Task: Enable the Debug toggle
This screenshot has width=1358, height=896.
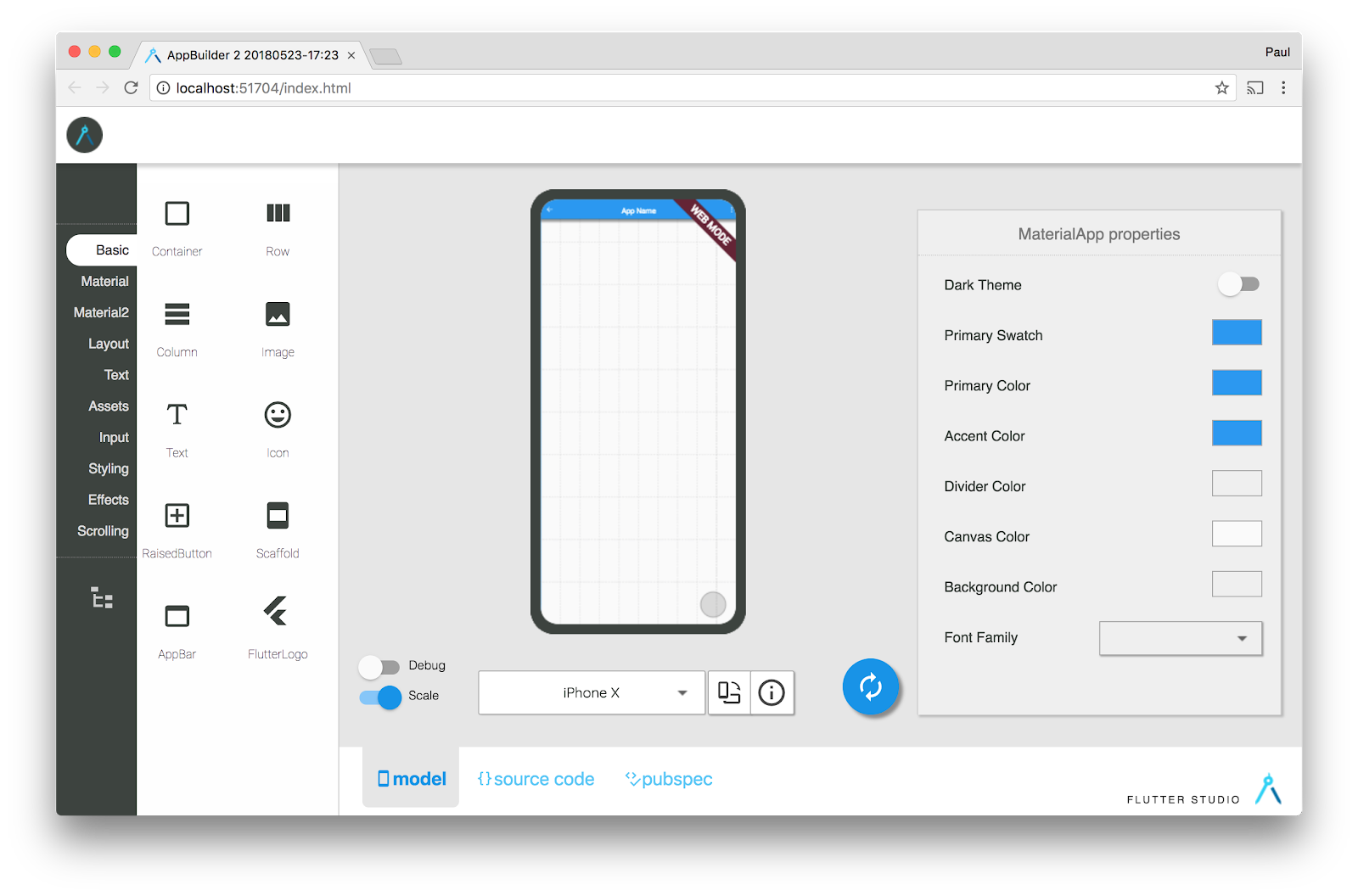Action: click(379, 666)
